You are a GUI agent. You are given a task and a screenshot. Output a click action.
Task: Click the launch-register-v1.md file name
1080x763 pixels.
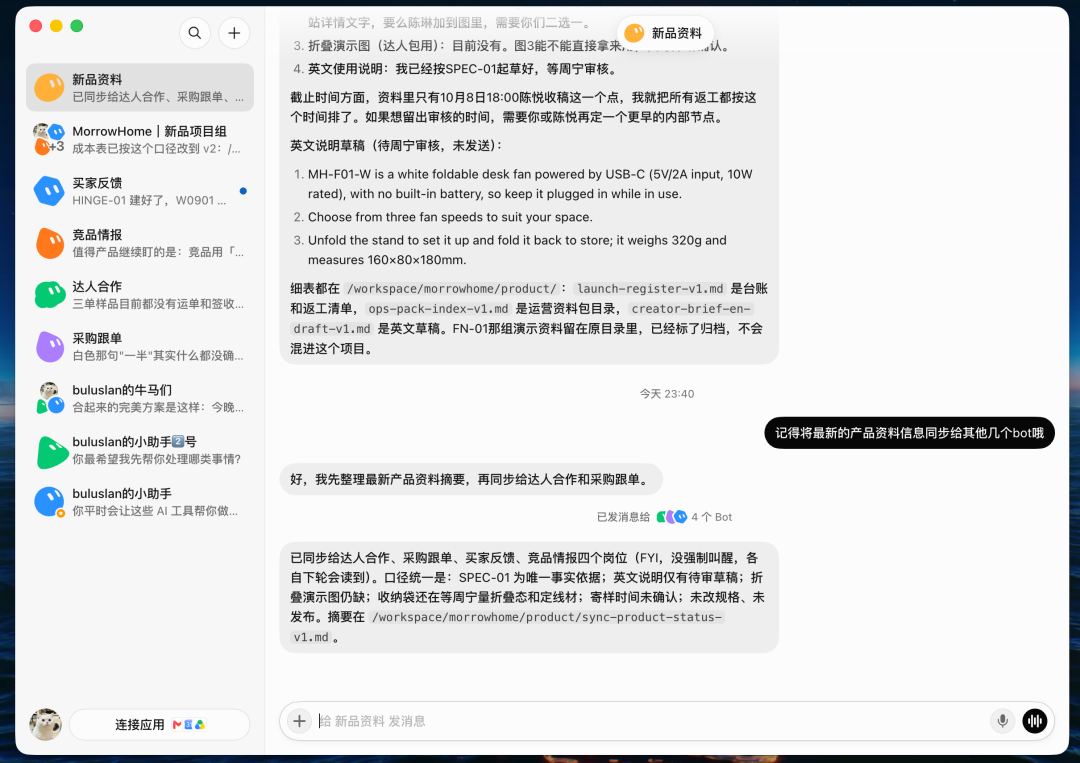coord(650,289)
